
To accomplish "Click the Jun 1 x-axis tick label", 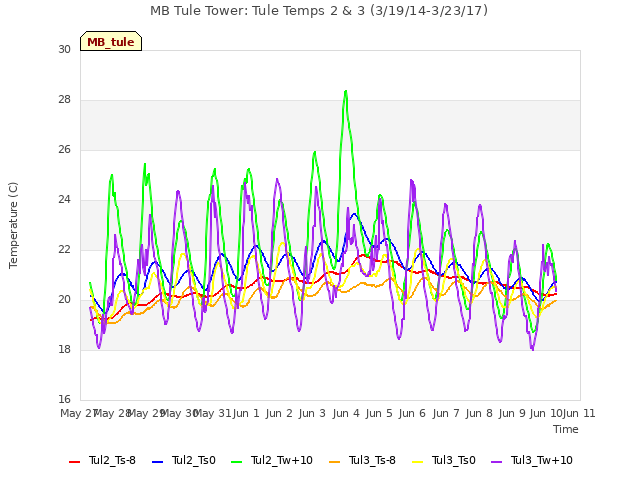I will [x=246, y=413].
